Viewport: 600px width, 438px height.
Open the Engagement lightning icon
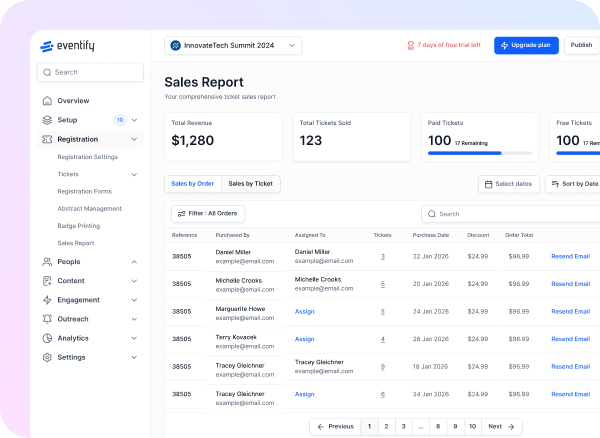(47, 300)
